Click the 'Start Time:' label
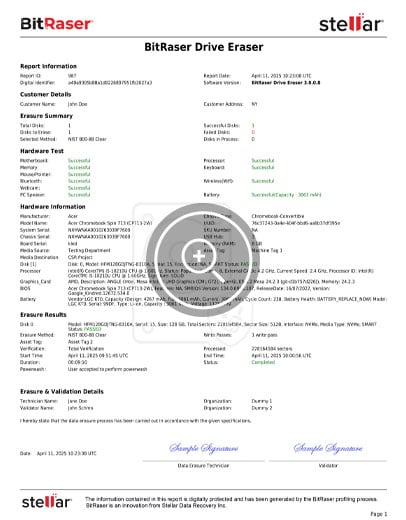The image size is (406, 520). pyautogui.click(x=31, y=356)
